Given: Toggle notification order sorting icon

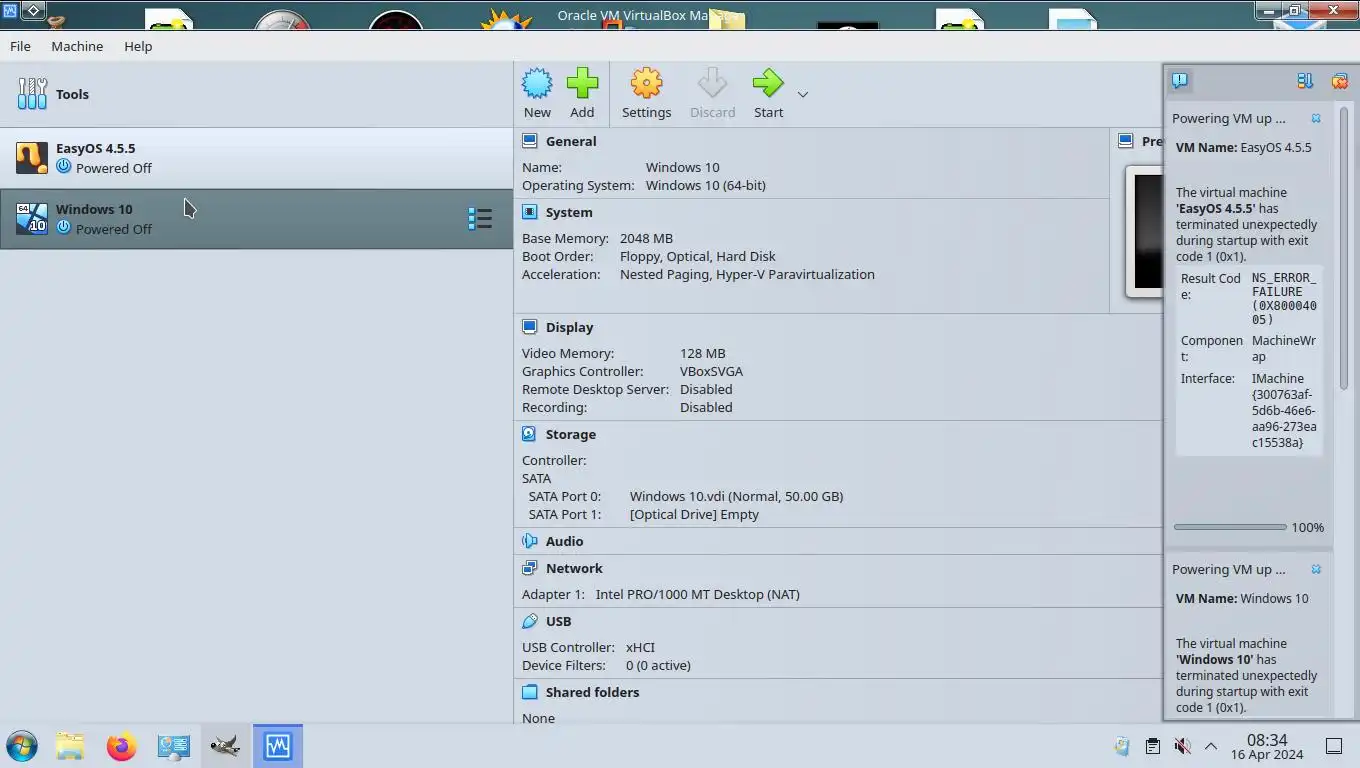Looking at the screenshot, I should click(1305, 81).
